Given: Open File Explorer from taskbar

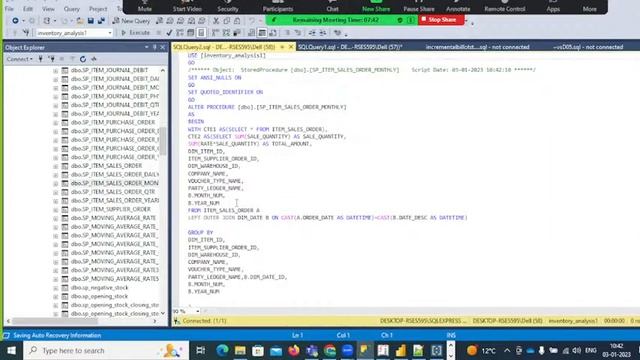Looking at the screenshot, I should pos(240,351).
